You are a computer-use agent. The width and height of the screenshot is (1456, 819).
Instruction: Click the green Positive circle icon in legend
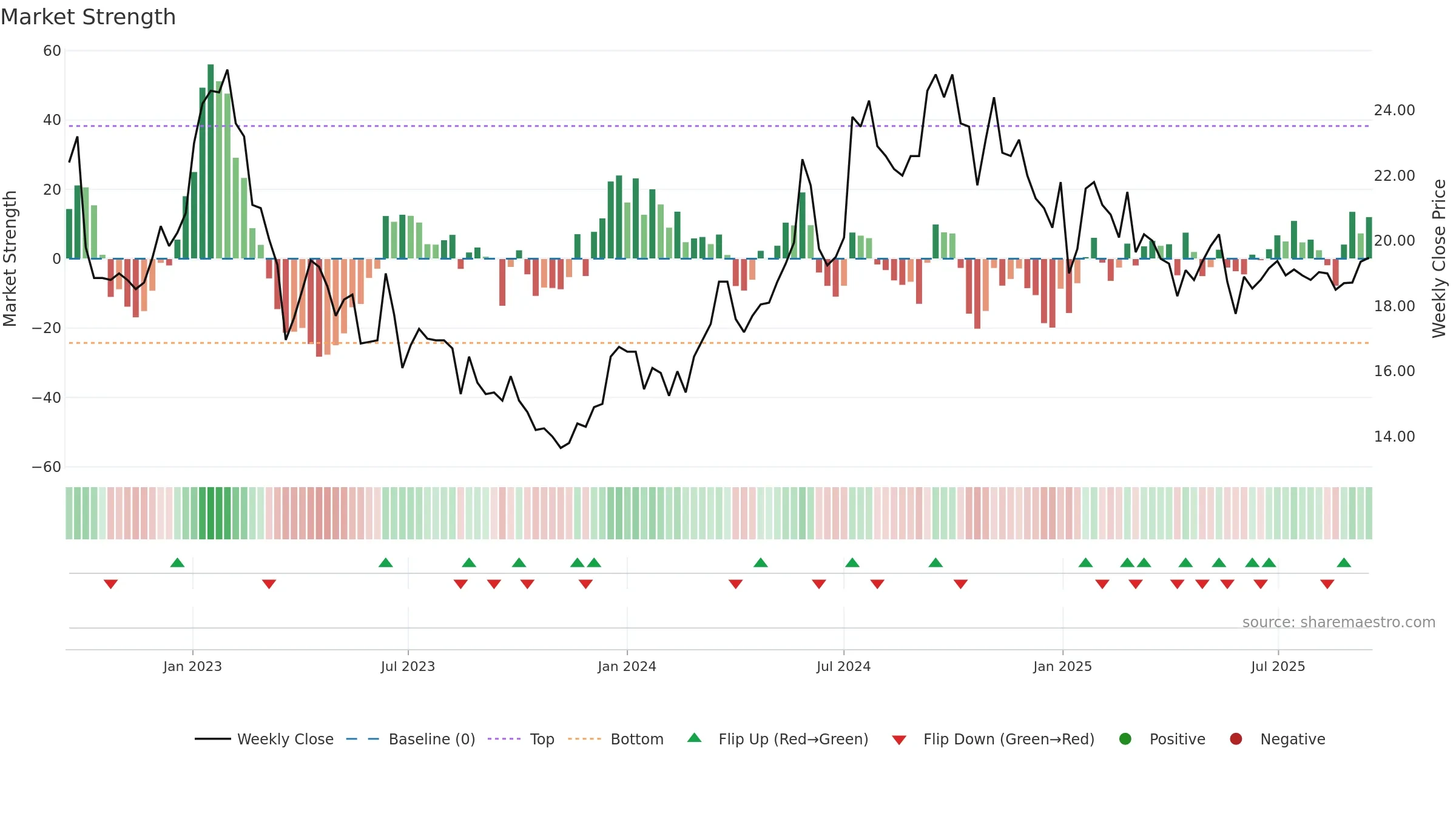(x=1125, y=739)
